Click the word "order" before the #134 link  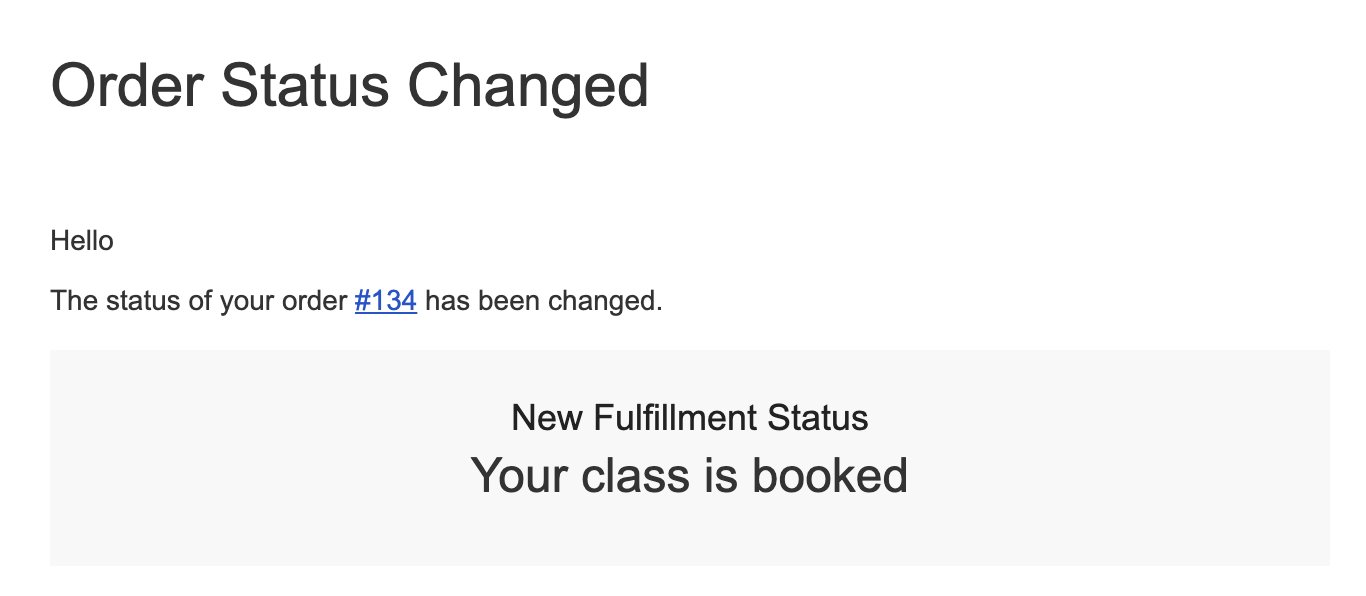316,300
